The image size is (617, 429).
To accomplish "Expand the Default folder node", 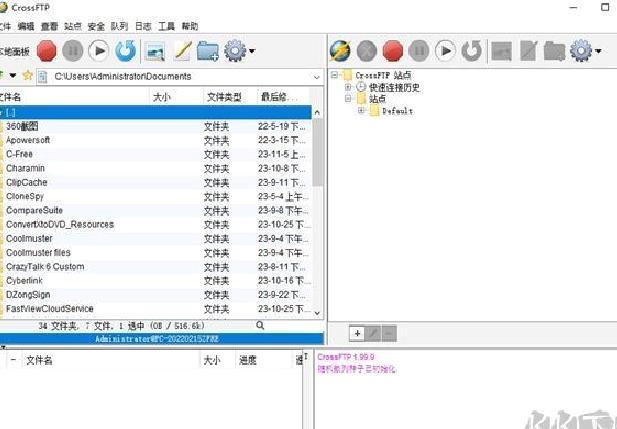I will point(361,111).
